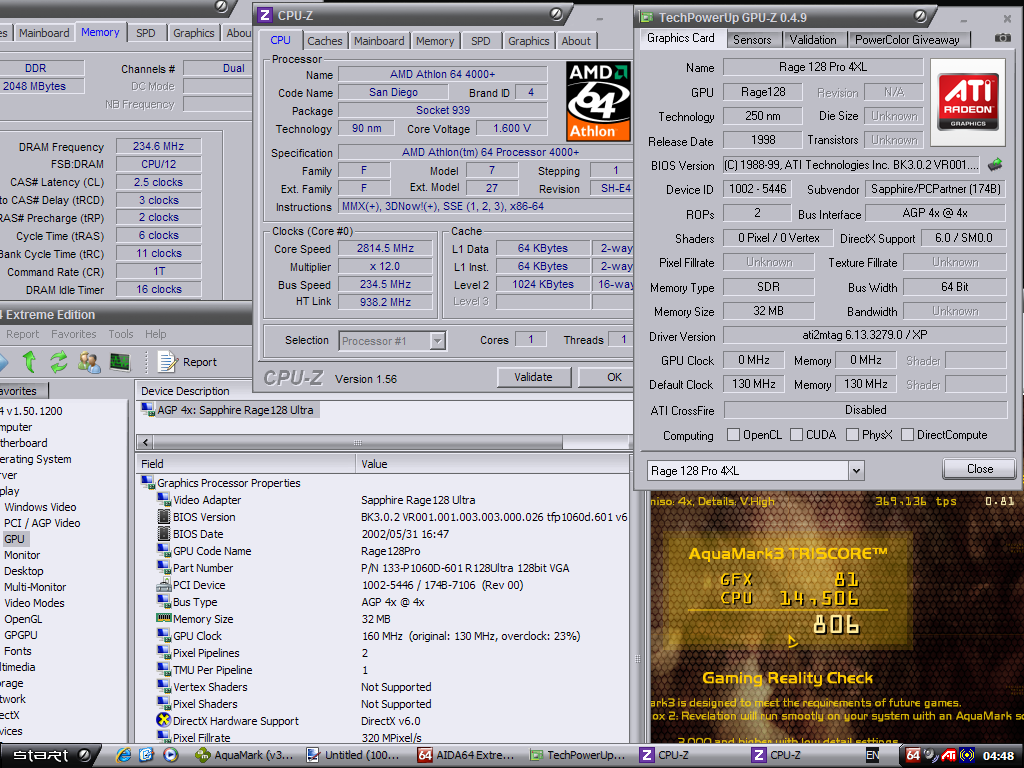Screen dimensions: 1024x768
Task: Click the BIOS save chip icon in GPU-Z
Action: click(995, 165)
